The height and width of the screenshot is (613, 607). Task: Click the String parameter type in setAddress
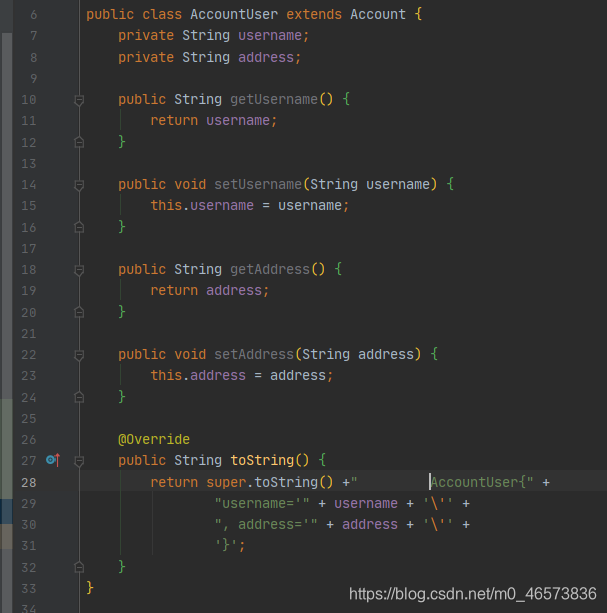326,354
